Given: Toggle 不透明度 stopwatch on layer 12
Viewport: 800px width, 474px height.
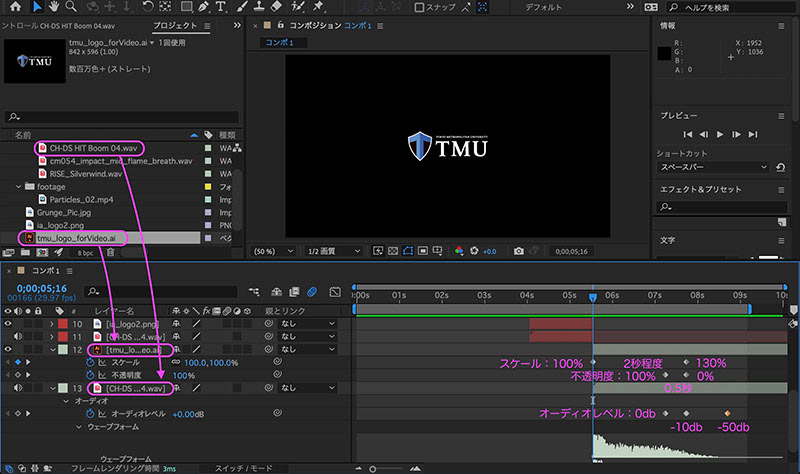Looking at the screenshot, I should (90, 375).
